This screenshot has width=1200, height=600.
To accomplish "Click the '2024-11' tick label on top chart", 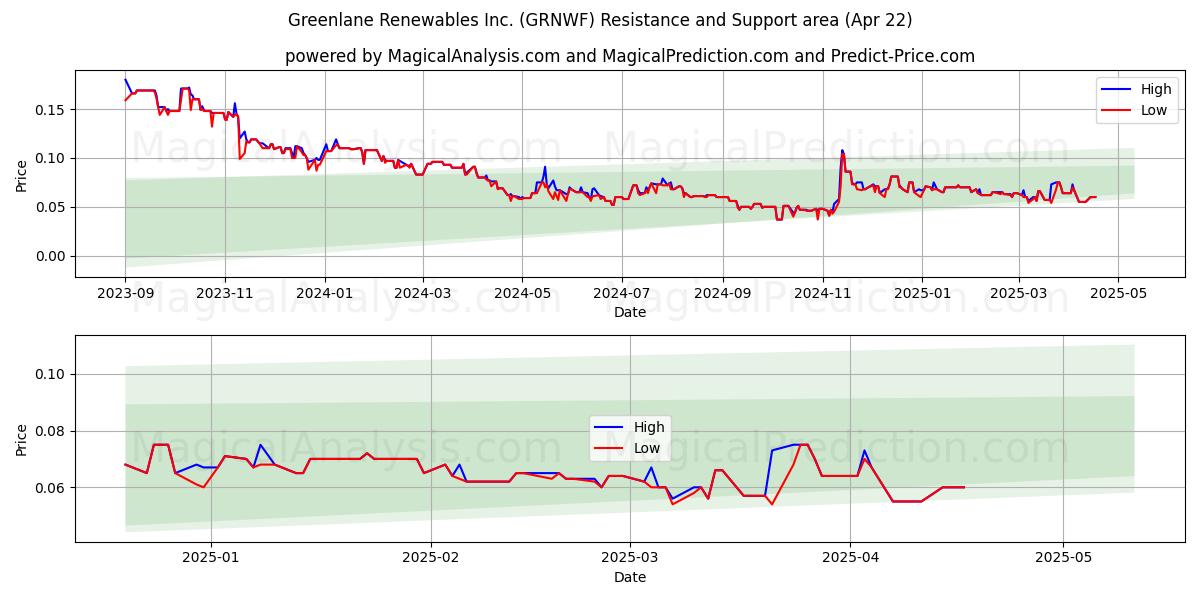I will [x=822, y=294].
